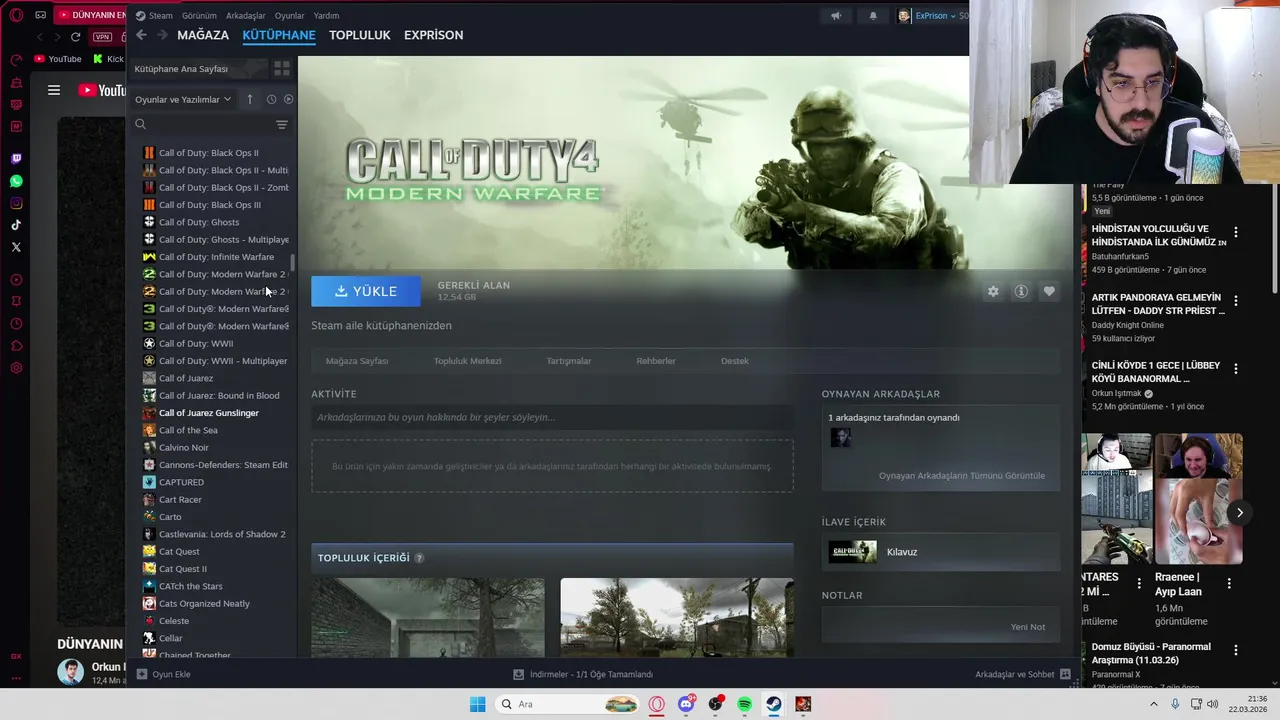Open Arkadaşlar ve Sohbet friends chat

click(1023, 674)
